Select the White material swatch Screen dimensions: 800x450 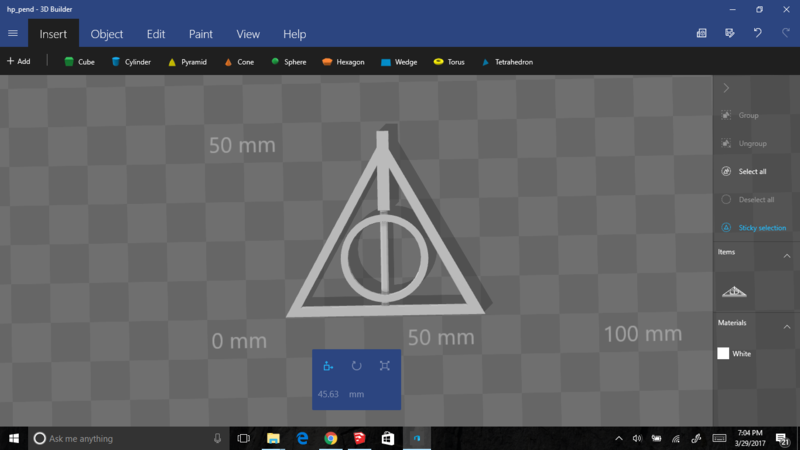pos(723,353)
